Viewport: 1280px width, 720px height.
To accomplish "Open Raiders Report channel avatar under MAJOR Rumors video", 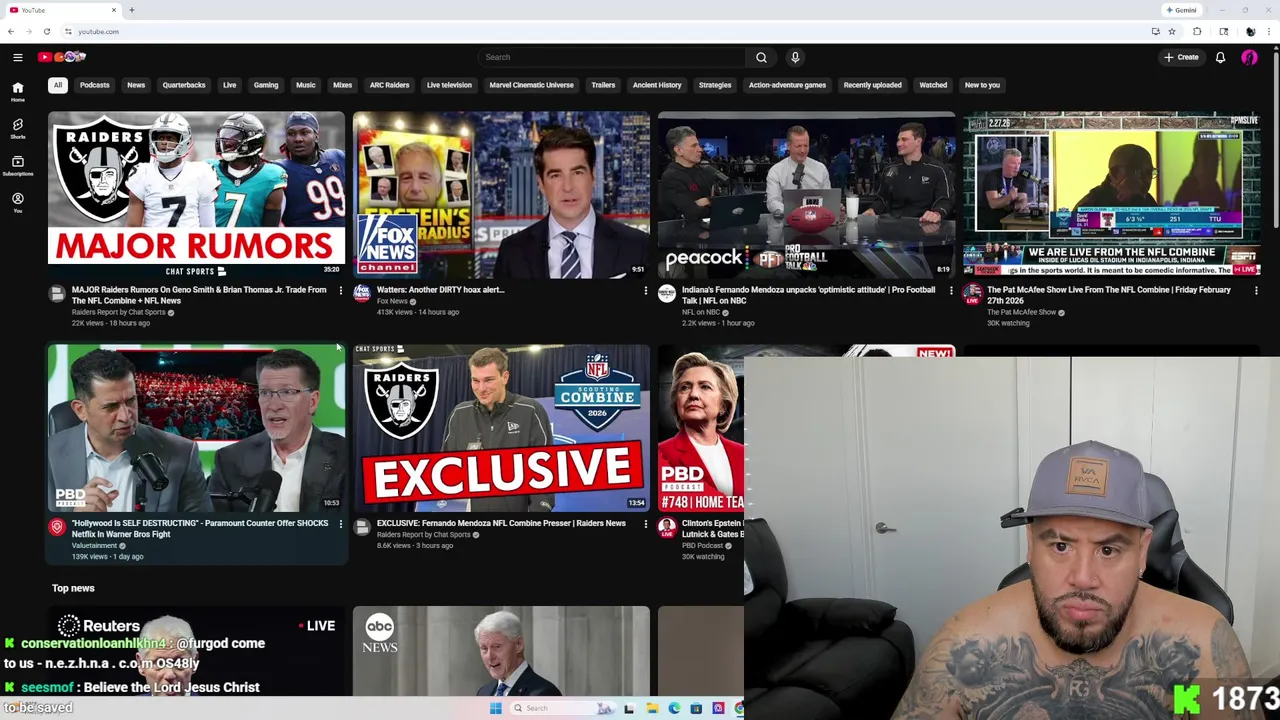I will (57, 294).
